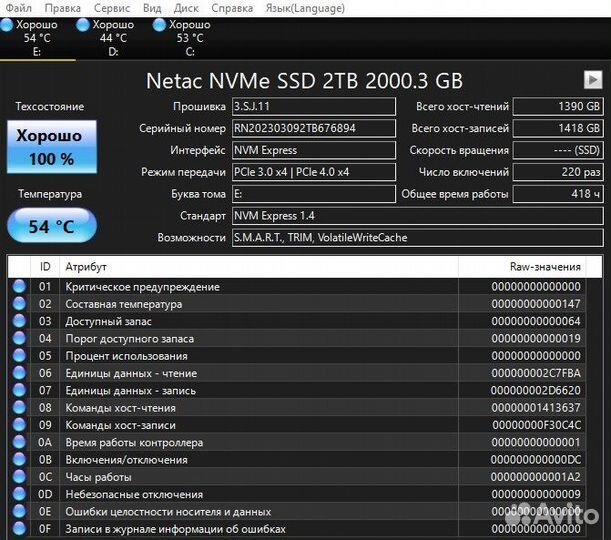Click status icon of row 0D
Screen dimensions: 611x540
19,494
